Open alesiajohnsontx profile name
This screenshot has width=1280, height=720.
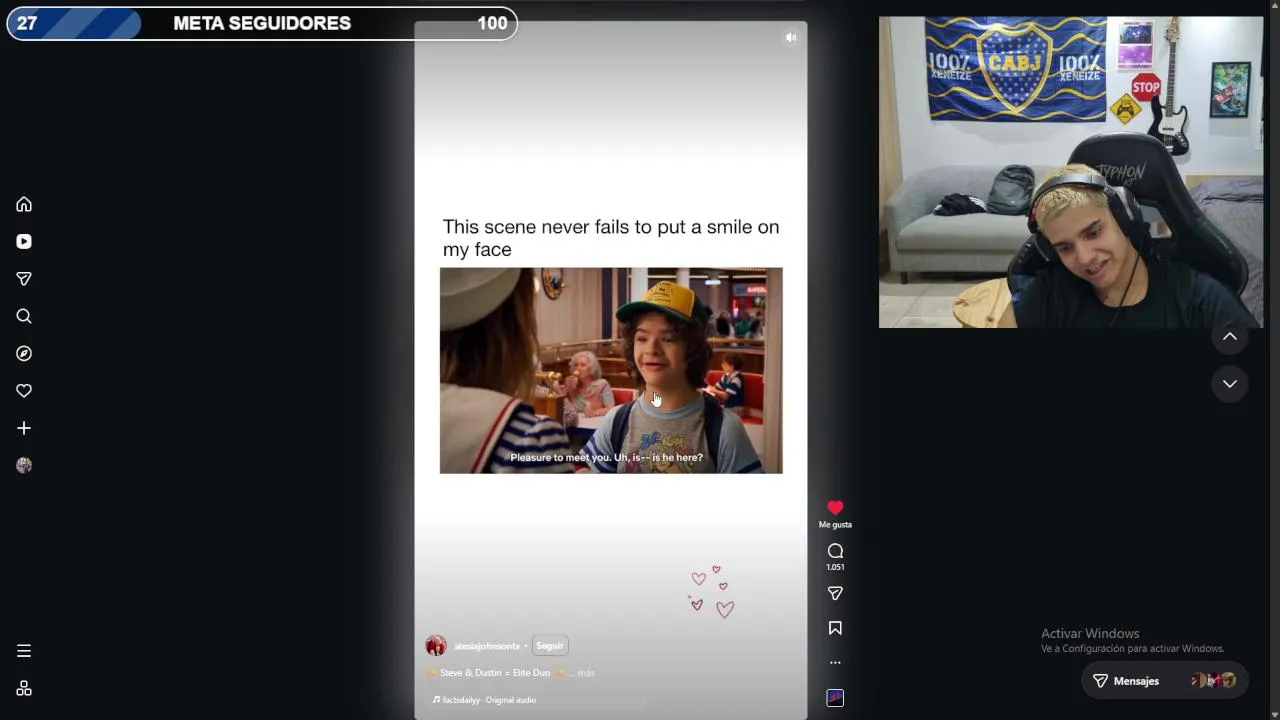[487, 646]
